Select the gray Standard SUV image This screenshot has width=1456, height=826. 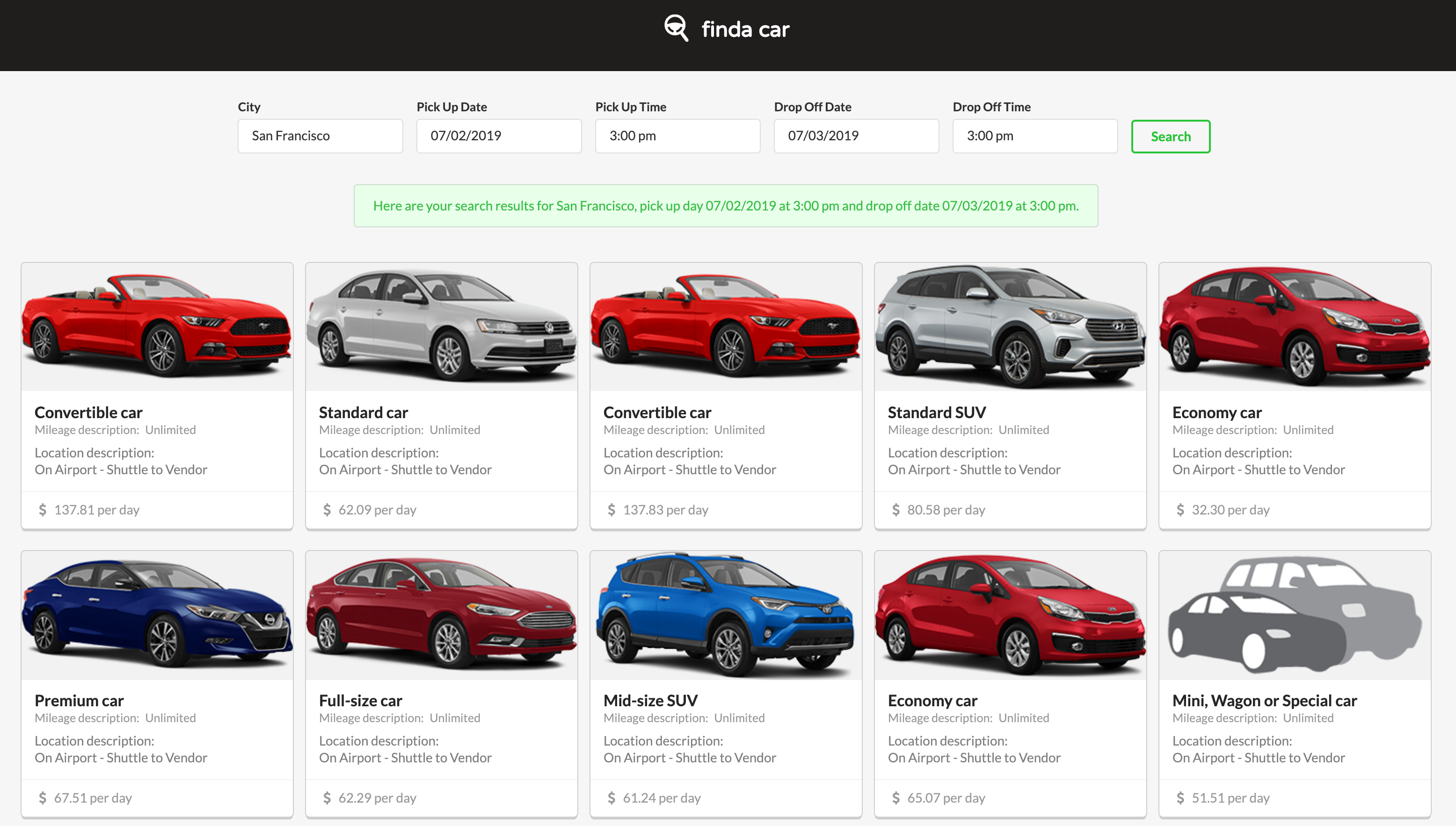(x=1010, y=327)
